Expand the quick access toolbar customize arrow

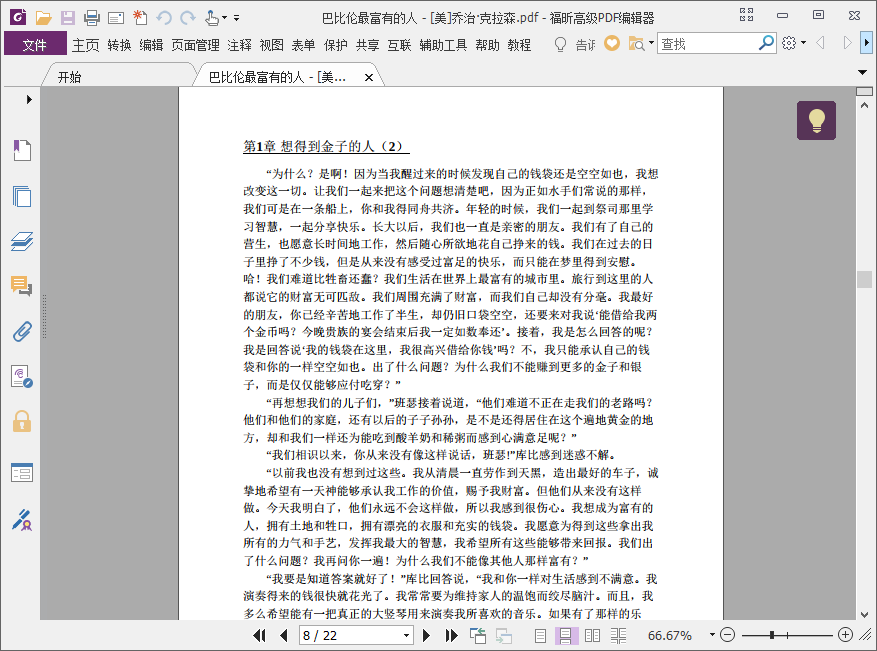(237, 18)
